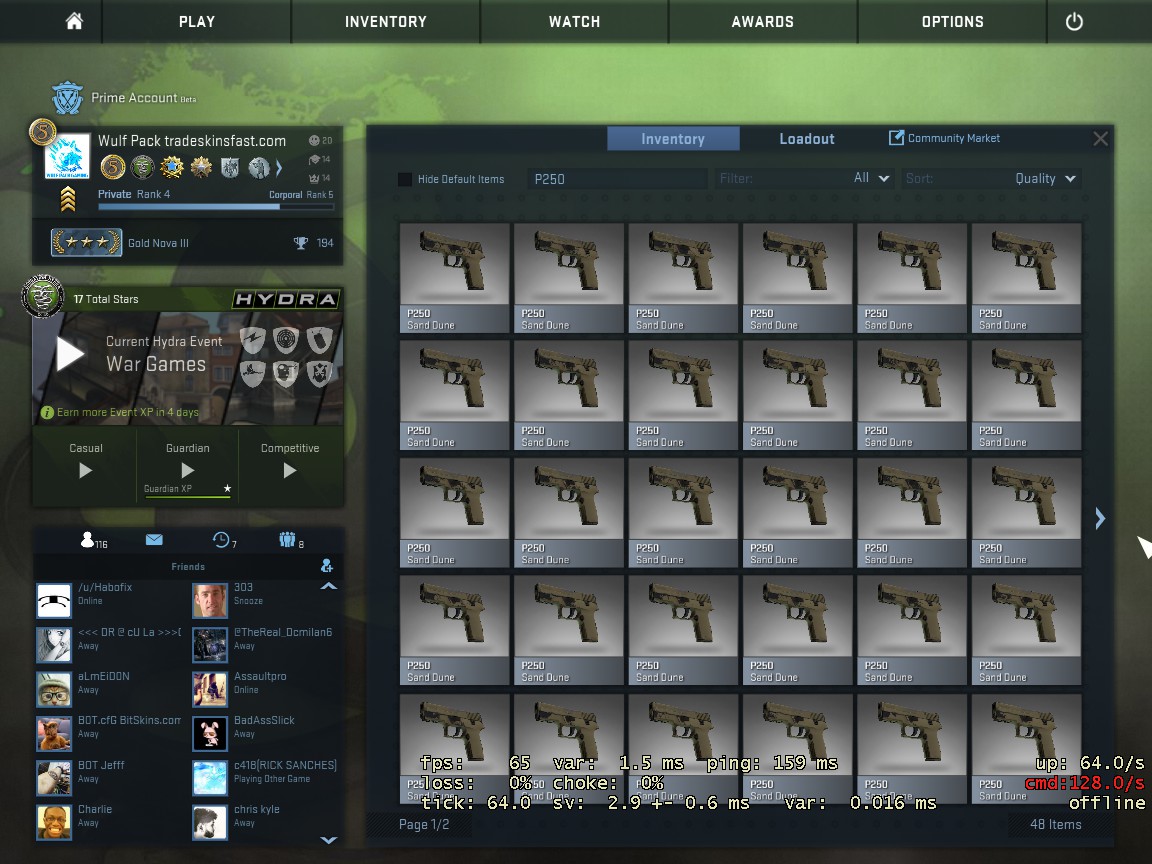The height and width of the screenshot is (864, 1152).
Task: Select friend Charlie
Action: tap(111, 823)
